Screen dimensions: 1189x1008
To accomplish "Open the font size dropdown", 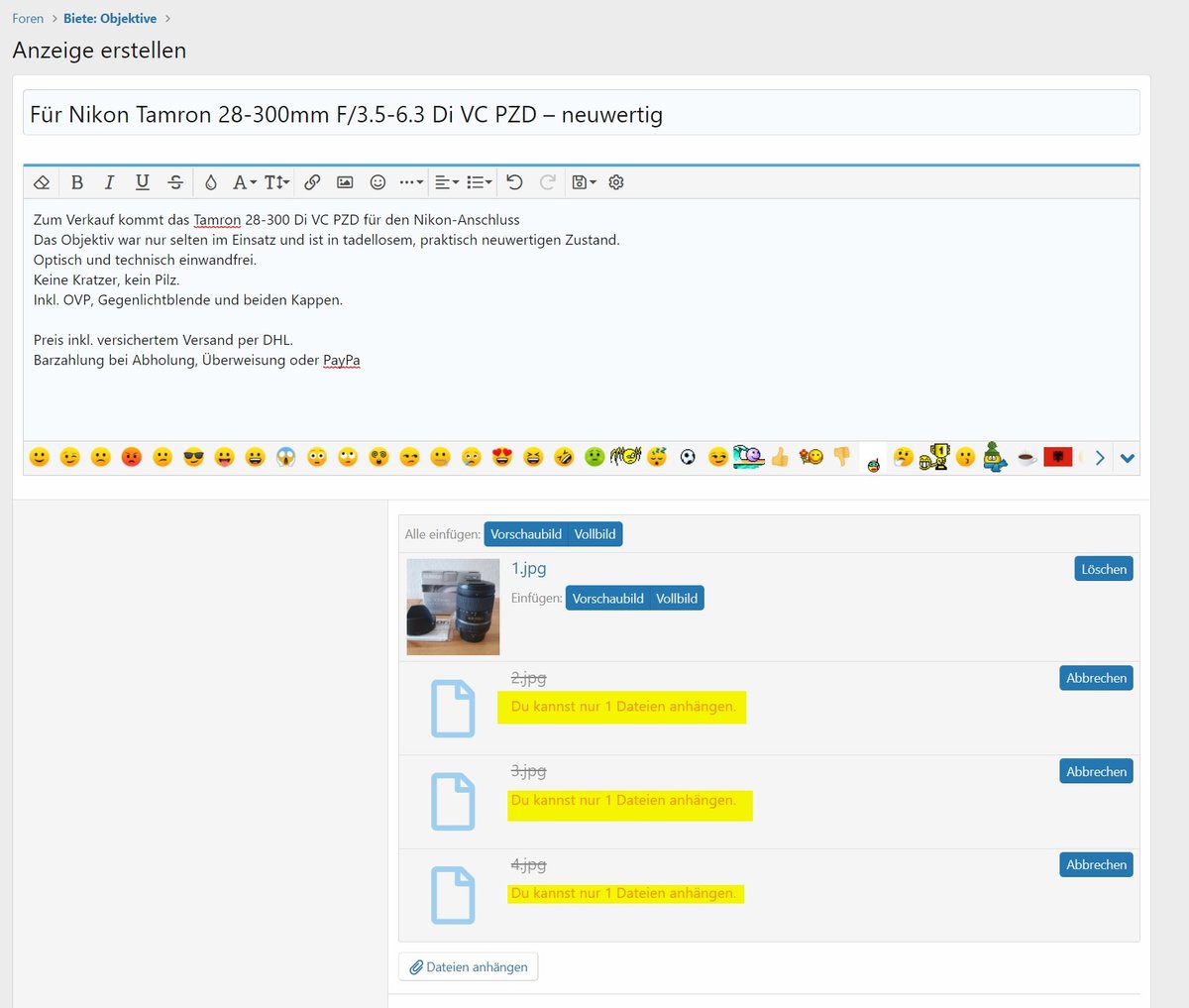I will coord(277,182).
